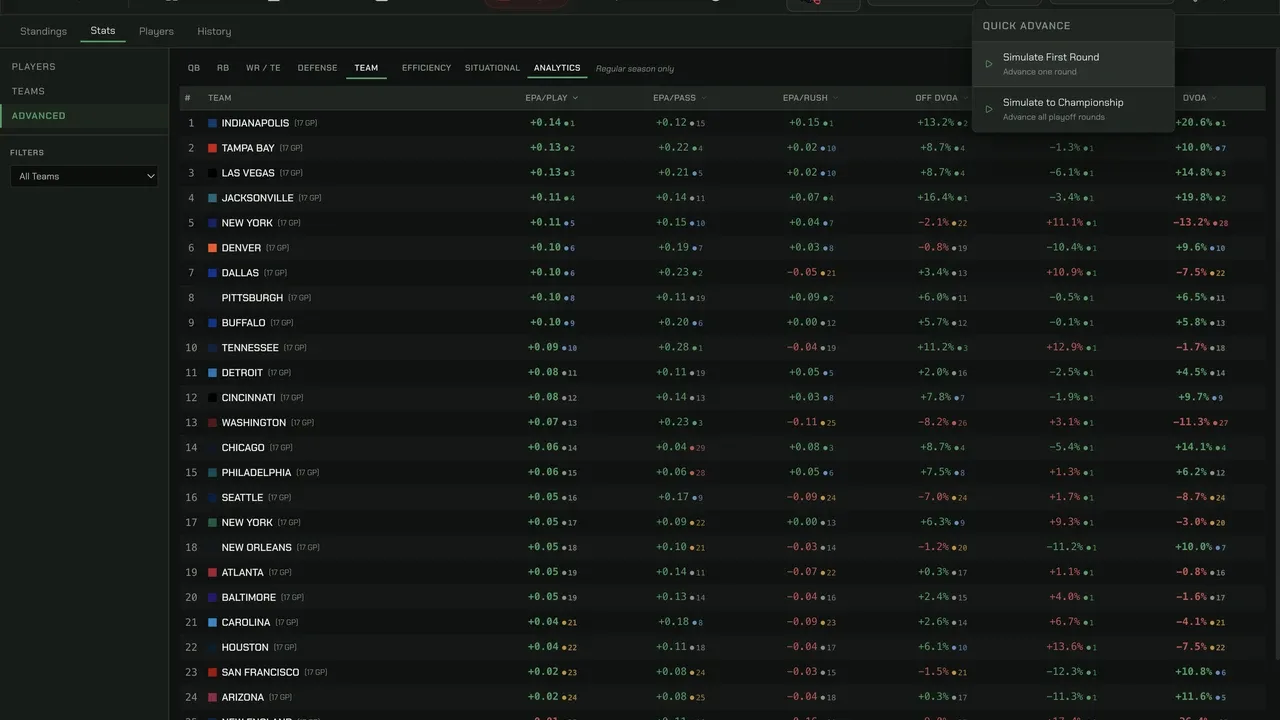Image resolution: width=1280 pixels, height=720 pixels.
Task: Go to the History tab
Action: 214,31
